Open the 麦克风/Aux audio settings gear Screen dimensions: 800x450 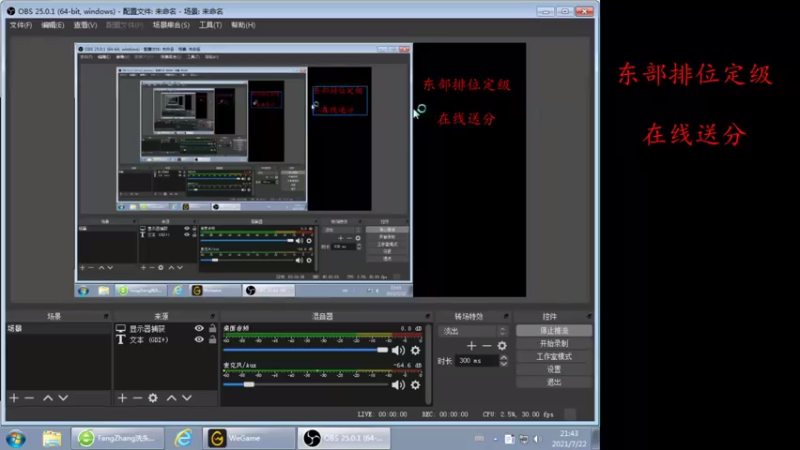point(415,385)
